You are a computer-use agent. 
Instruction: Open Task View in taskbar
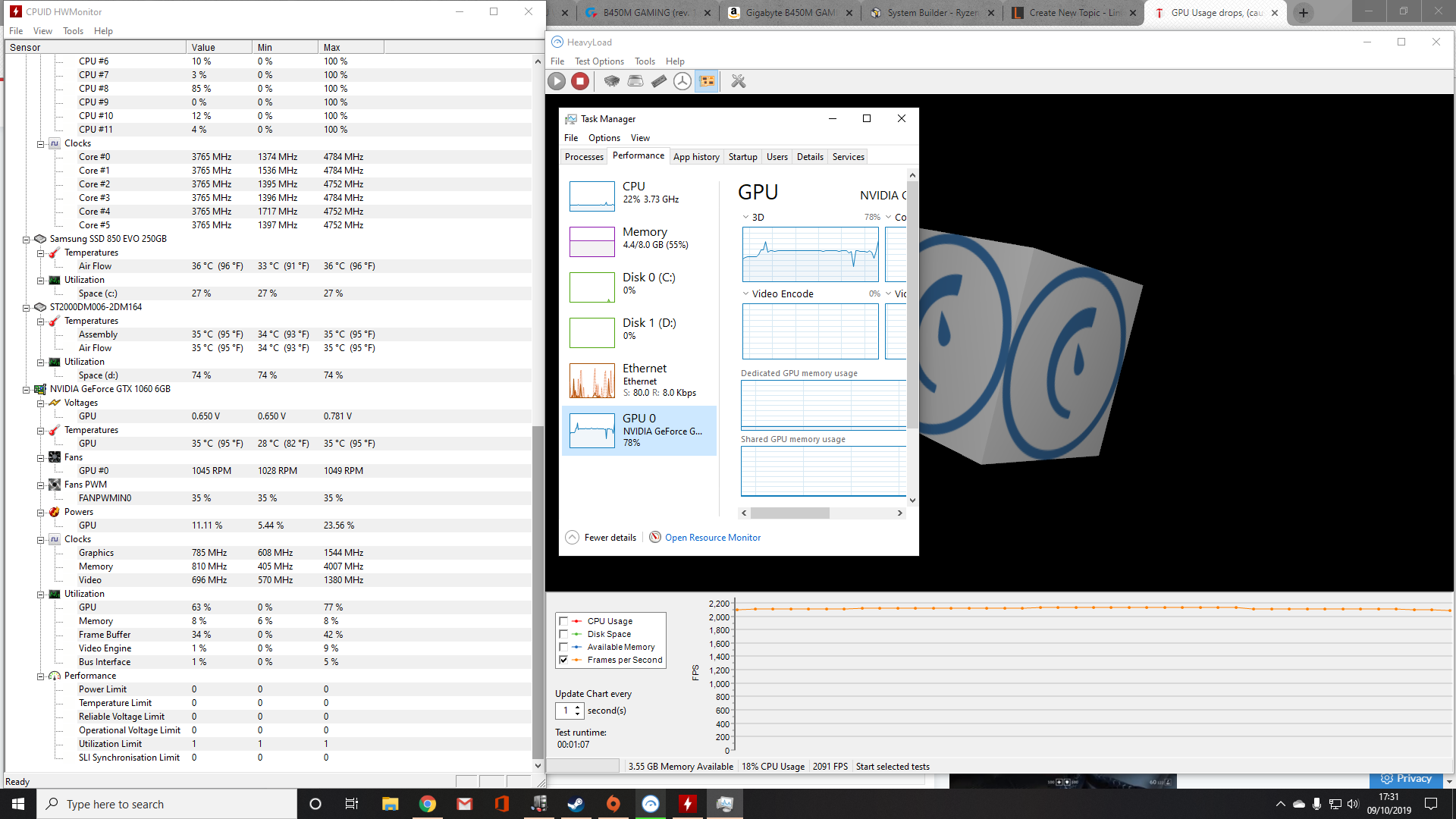tap(352, 804)
